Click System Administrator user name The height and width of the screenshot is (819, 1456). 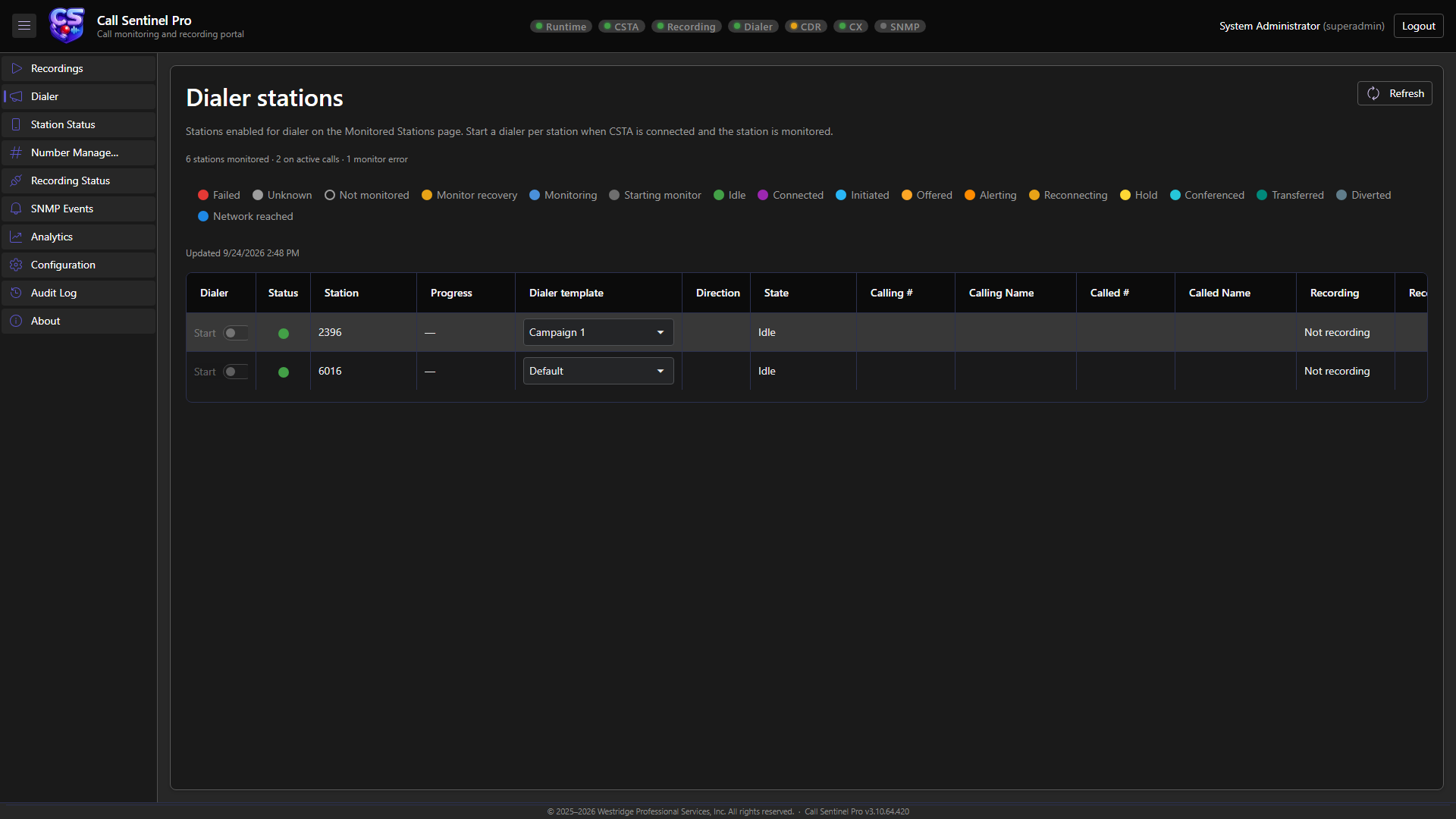pos(1269,26)
